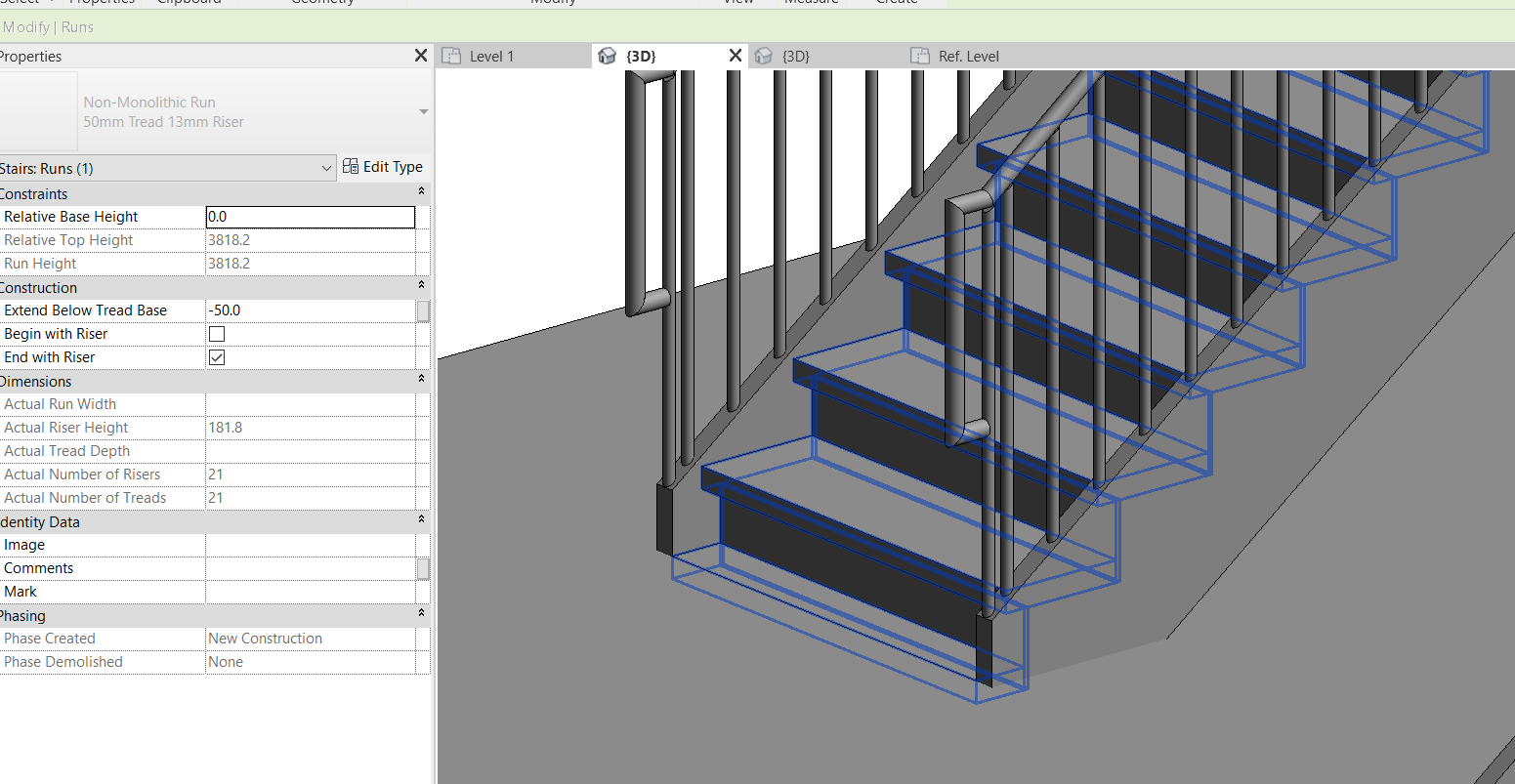Viewport: 1515px width, 784px height.
Task: Close the active {3D} view tab
Action: 736,56
